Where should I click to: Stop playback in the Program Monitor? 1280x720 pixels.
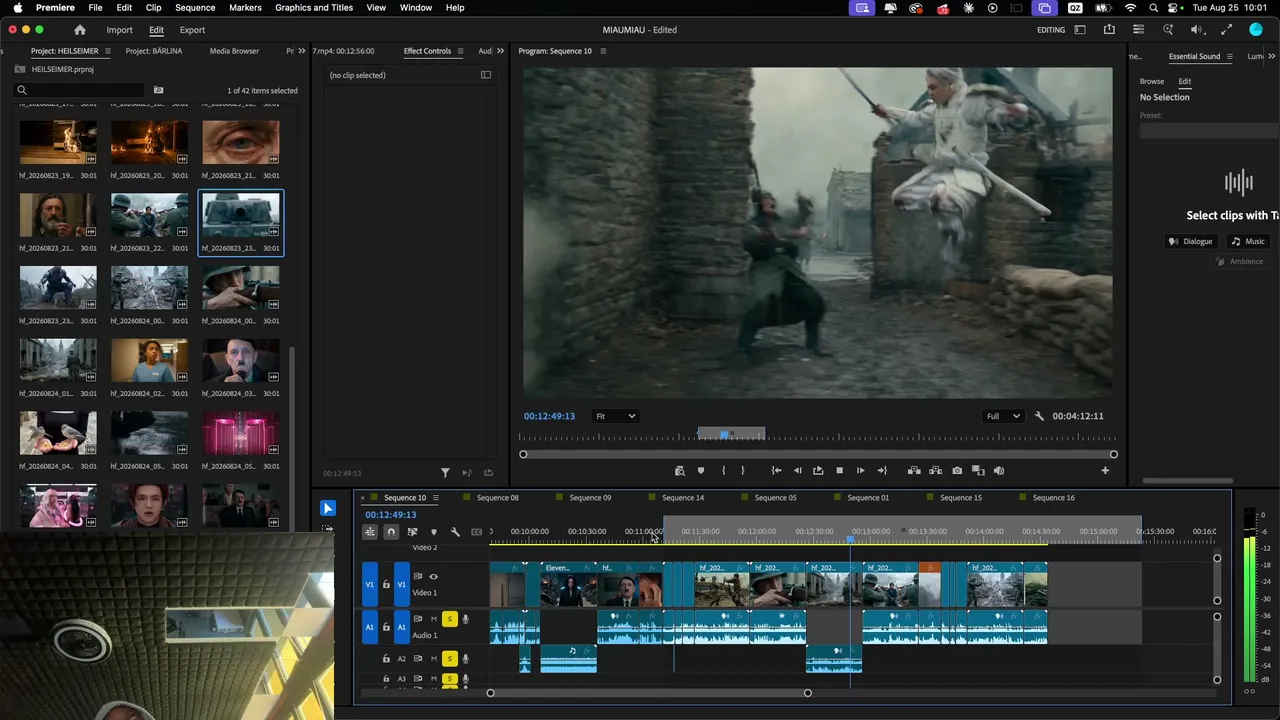[839, 470]
